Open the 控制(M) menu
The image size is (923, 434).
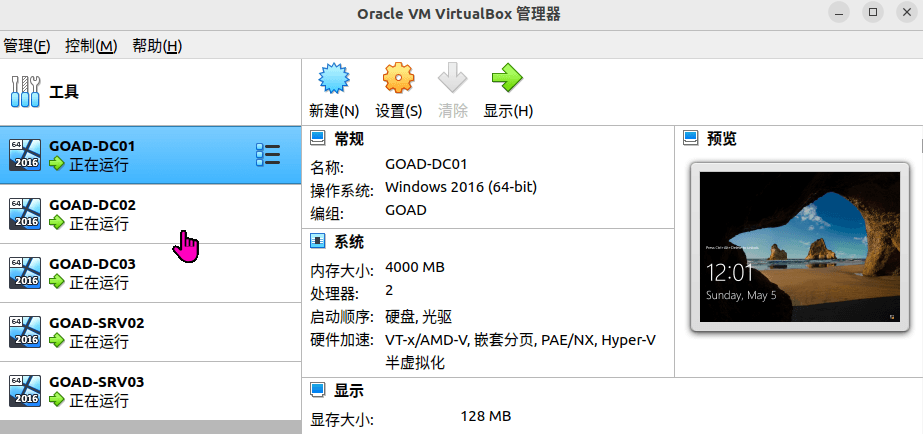(x=91, y=46)
